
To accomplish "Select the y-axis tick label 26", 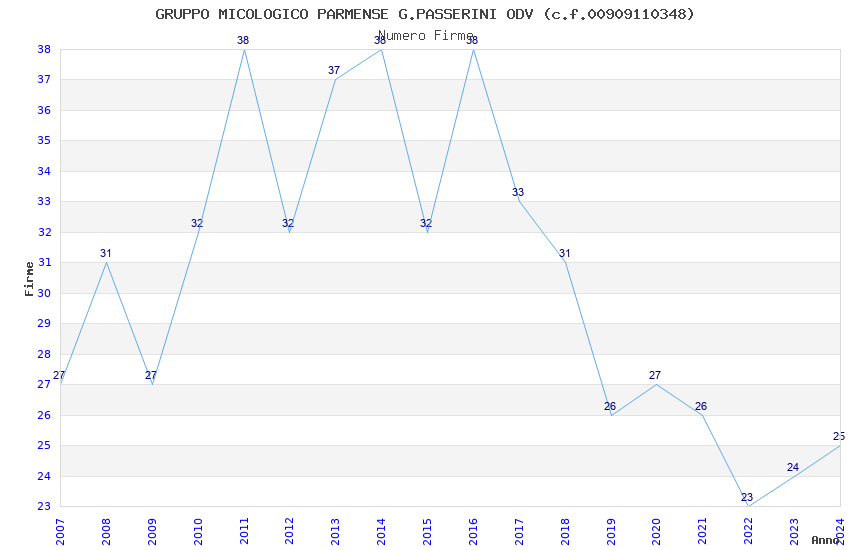I will pos(44,415).
